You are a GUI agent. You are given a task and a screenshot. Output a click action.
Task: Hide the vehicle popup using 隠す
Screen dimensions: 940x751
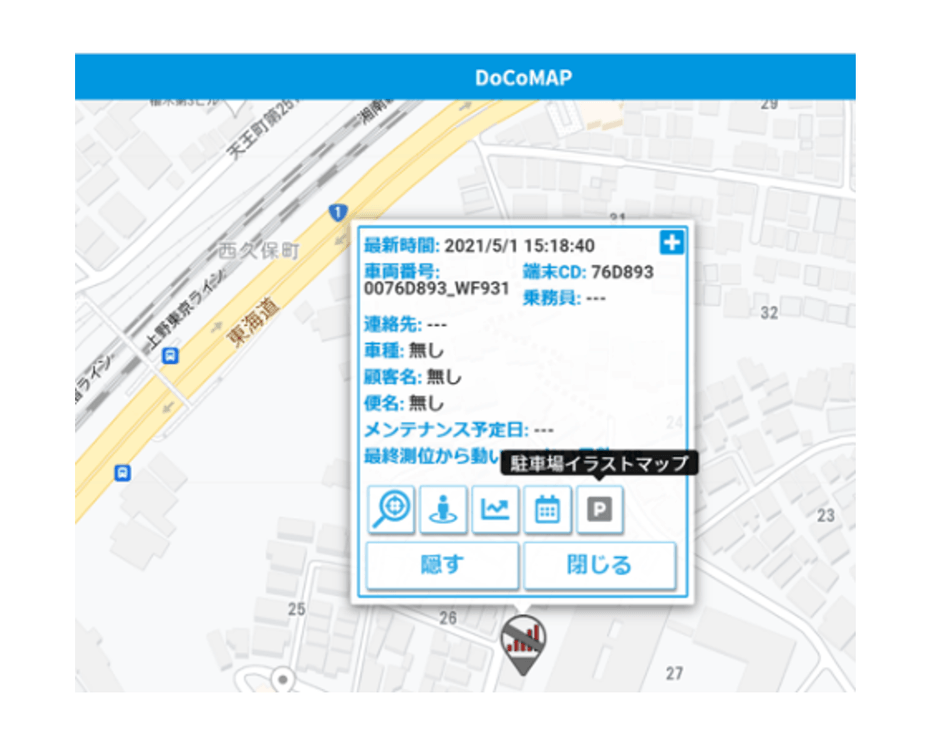click(440, 565)
